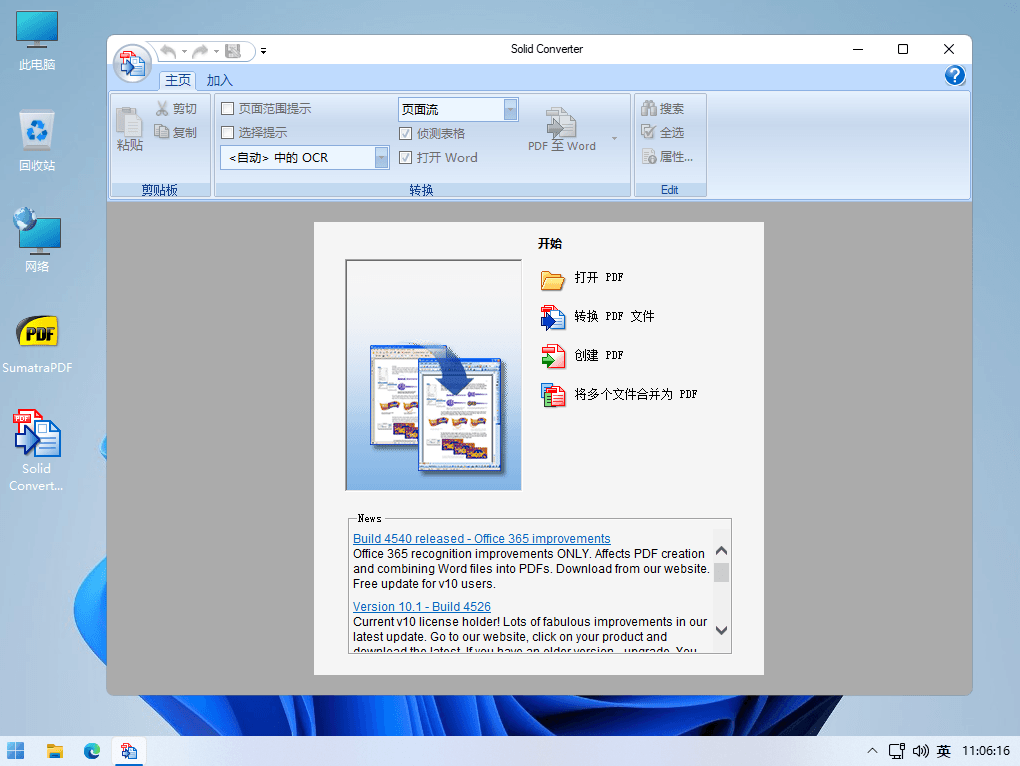Click the 将多个文件合并为 PDF icon
Image resolution: width=1020 pixels, height=766 pixels.
[553, 395]
